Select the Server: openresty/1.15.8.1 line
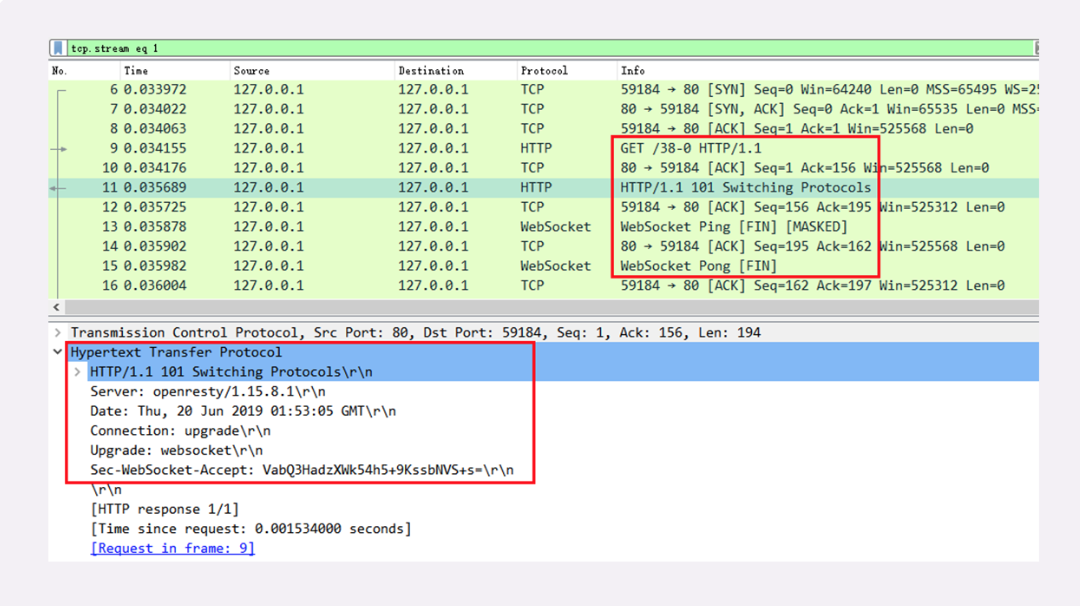Image resolution: width=1080 pixels, height=606 pixels. pyautogui.click(x=207, y=391)
